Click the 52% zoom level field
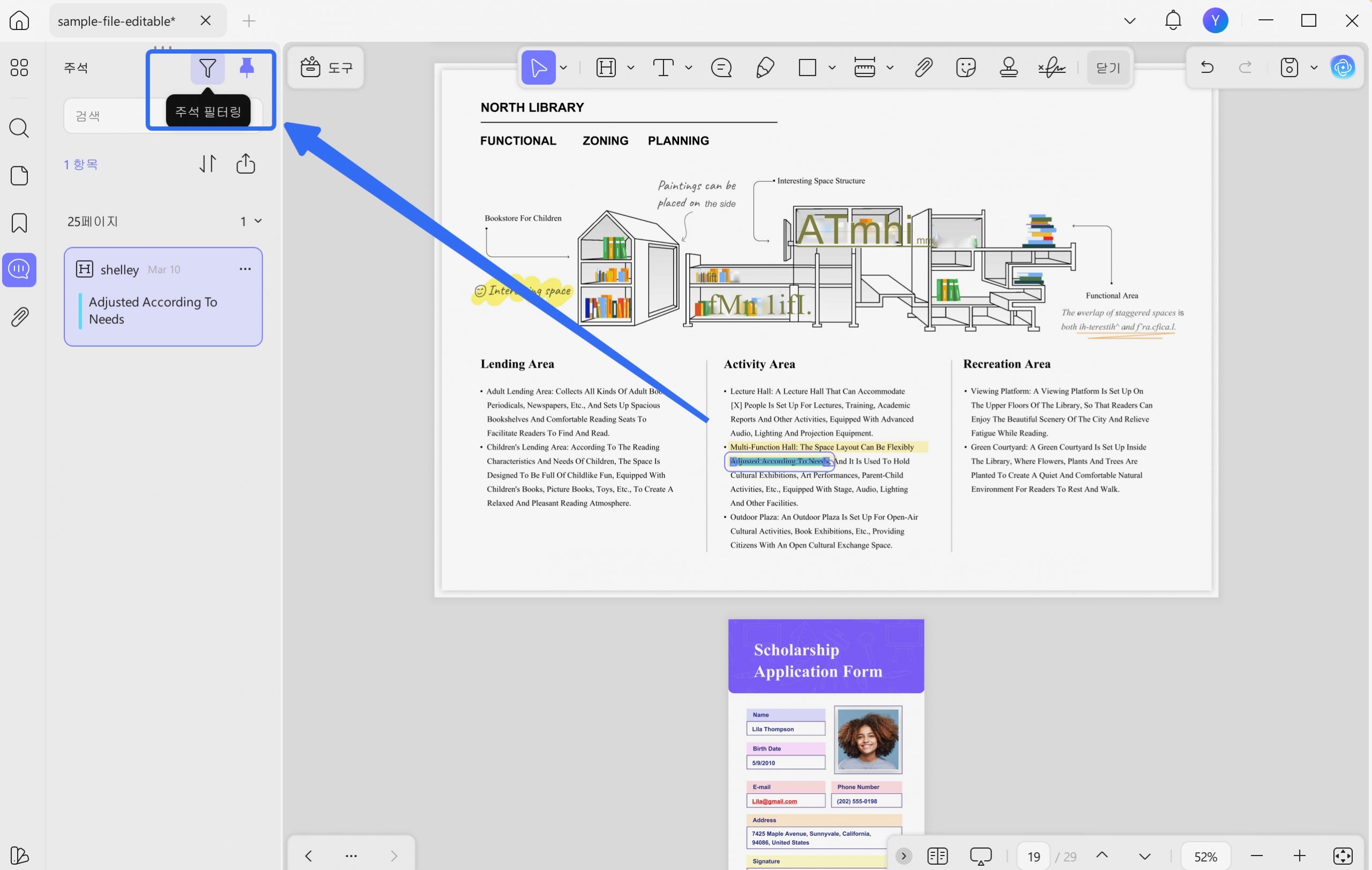This screenshot has width=1372, height=870. tap(1205, 856)
